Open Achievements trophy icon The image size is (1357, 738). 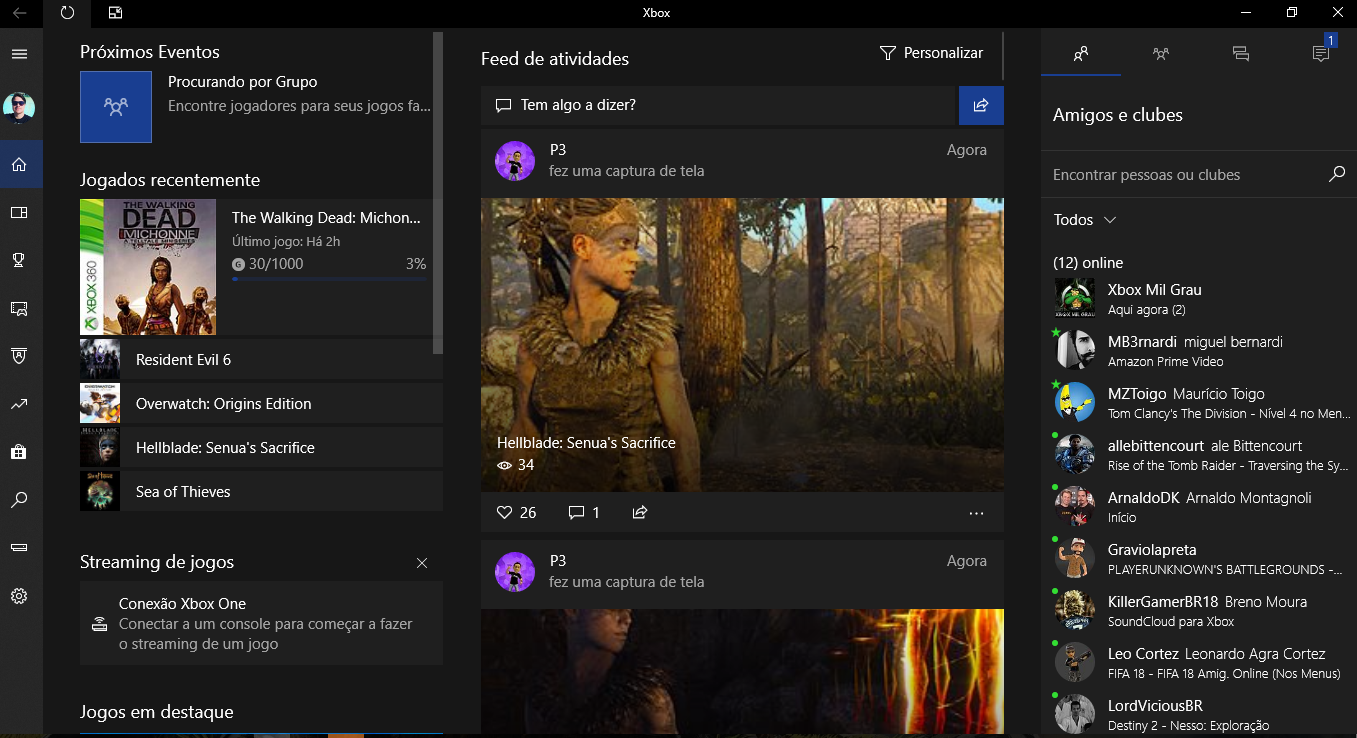point(19,260)
